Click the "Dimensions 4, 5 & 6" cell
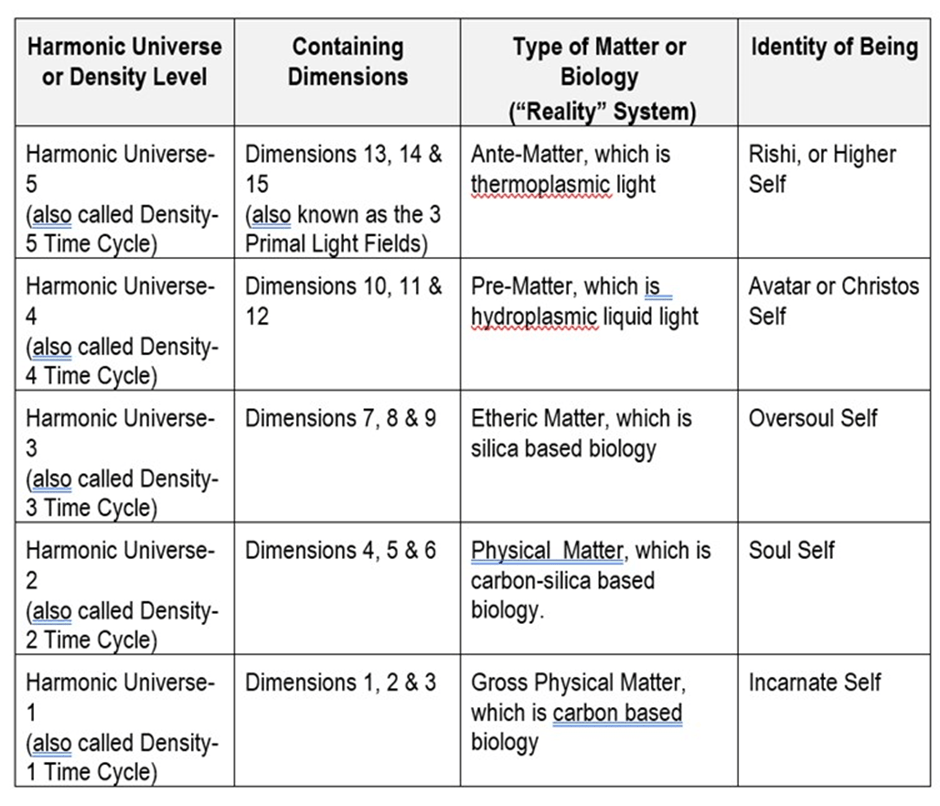The image size is (940, 806). (341, 551)
